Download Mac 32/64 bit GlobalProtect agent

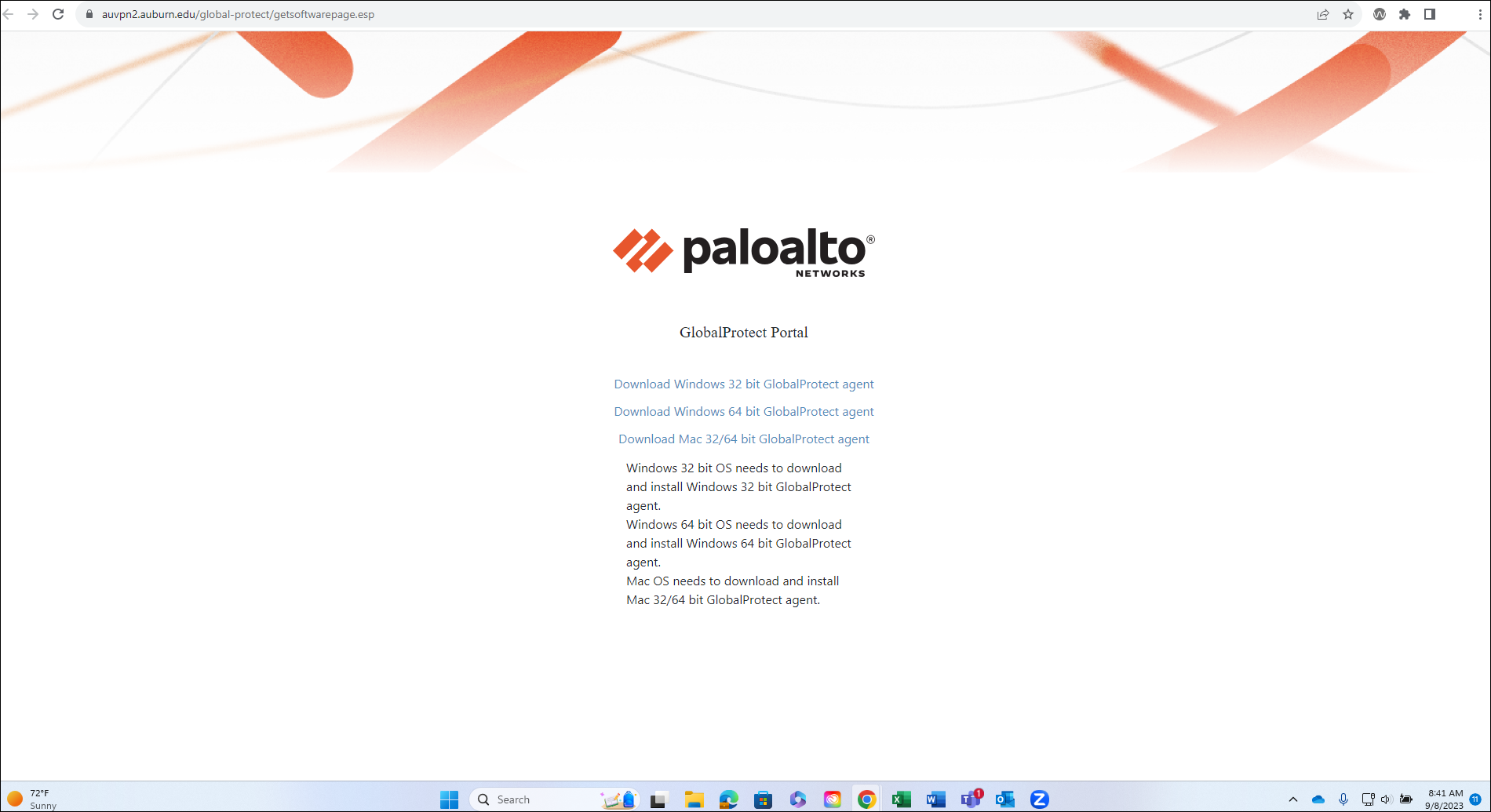point(743,439)
